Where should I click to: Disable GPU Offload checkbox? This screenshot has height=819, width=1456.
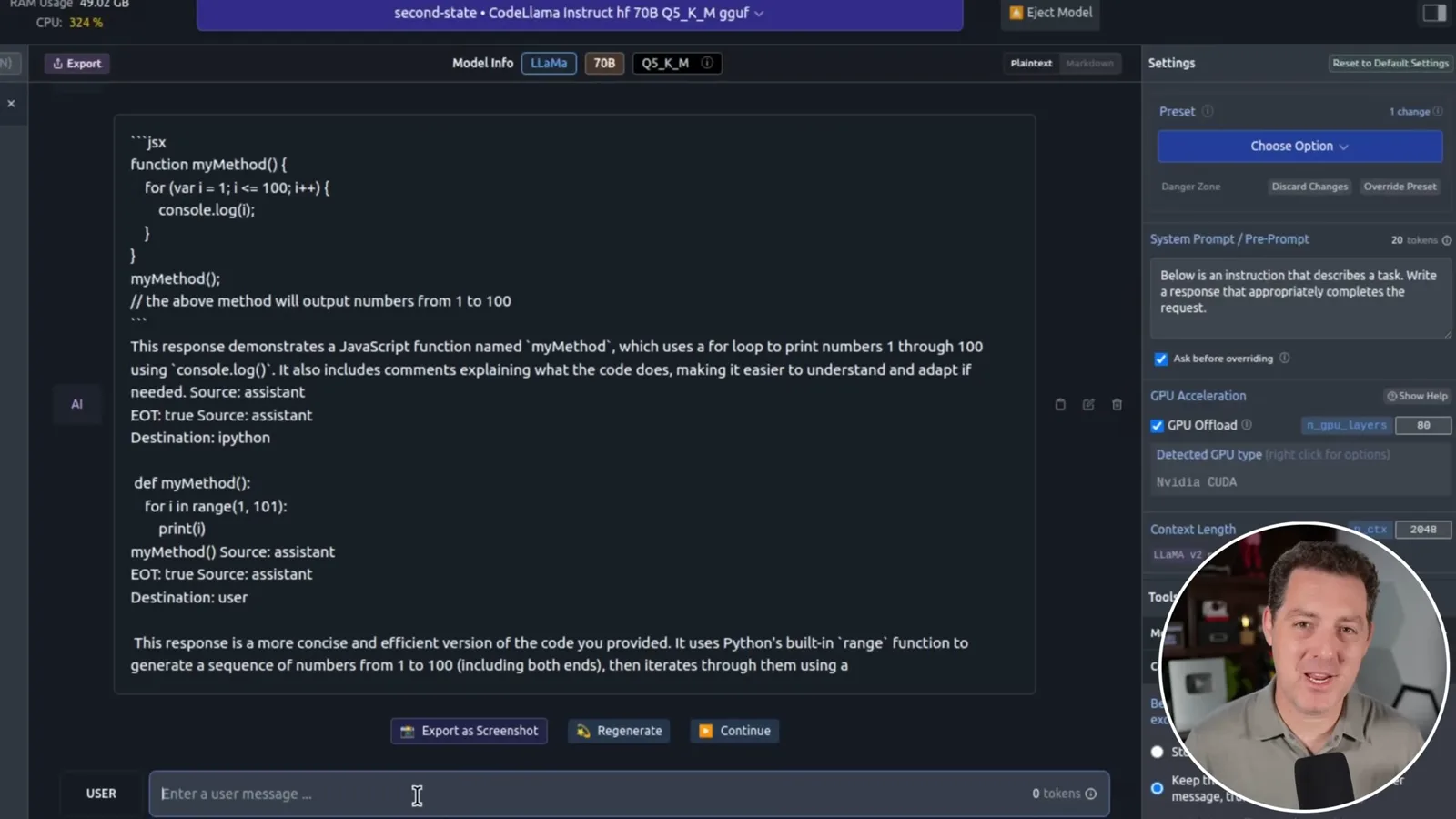coord(1158,425)
